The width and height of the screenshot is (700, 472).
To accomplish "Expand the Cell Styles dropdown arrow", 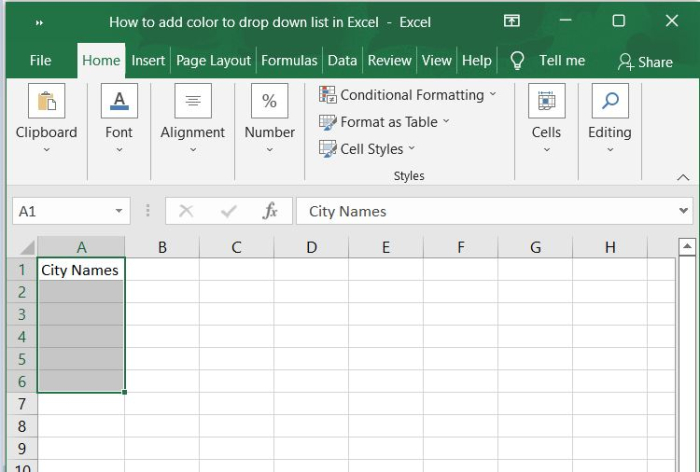I will (412, 148).
